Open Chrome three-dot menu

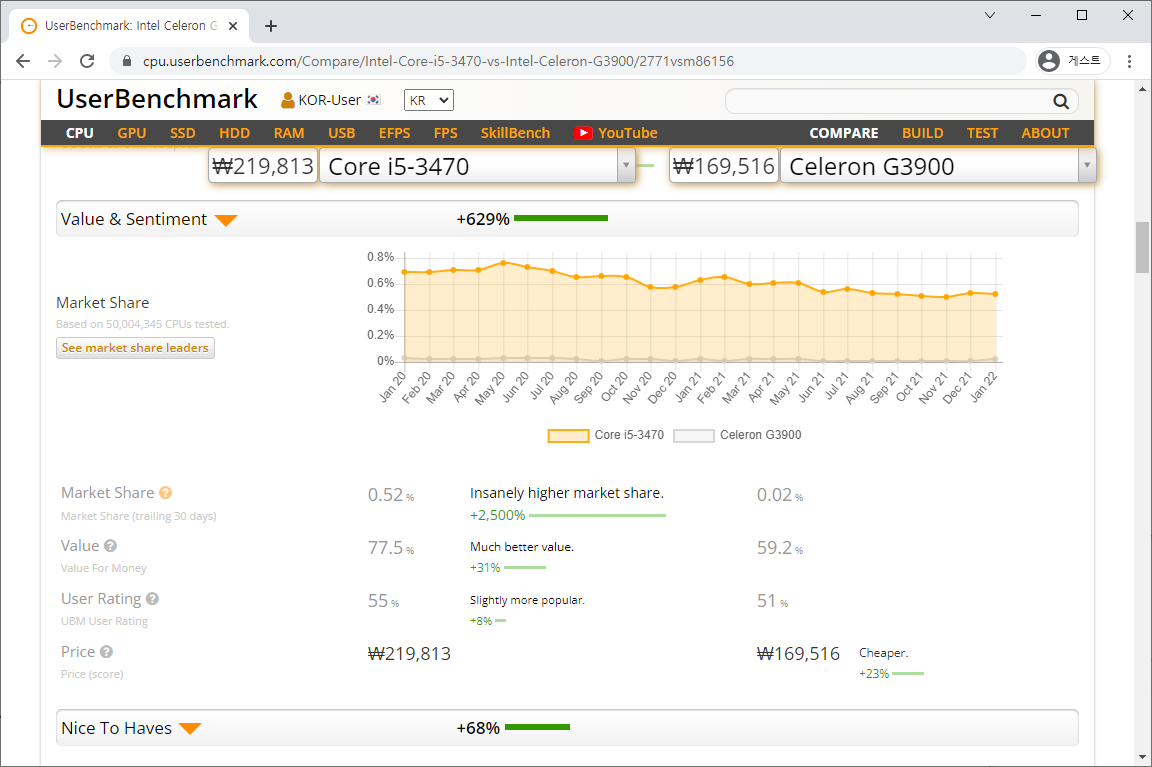click(x=1129, y=61)
